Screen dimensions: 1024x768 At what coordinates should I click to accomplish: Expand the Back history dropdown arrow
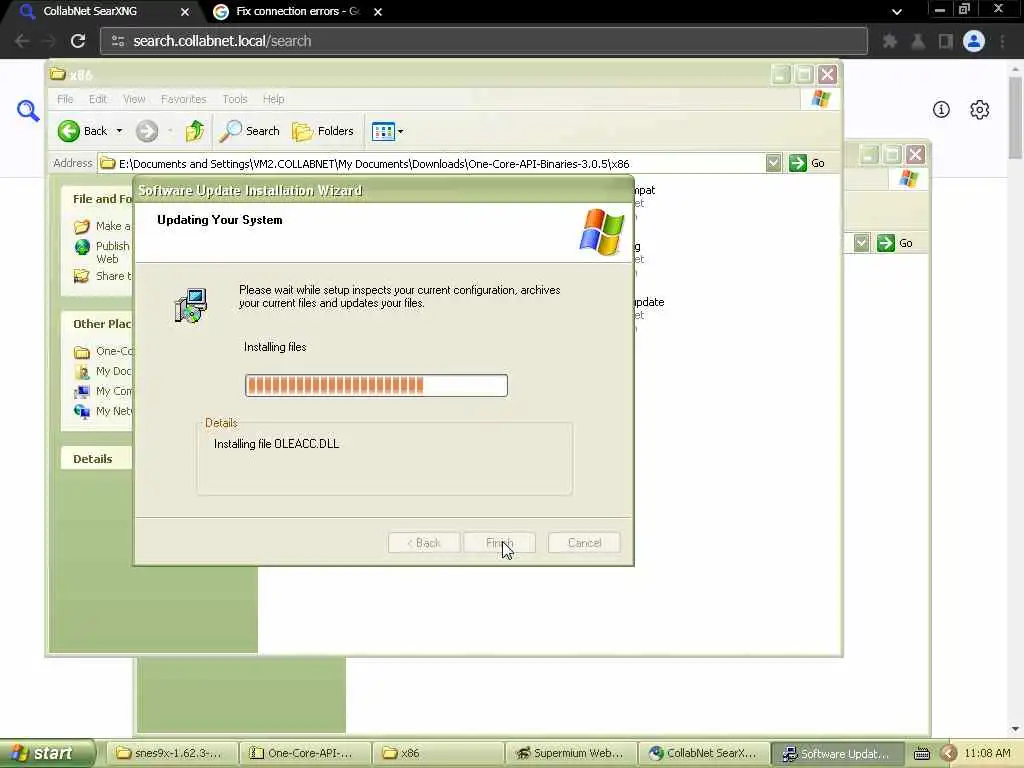[x=119, y=131]
